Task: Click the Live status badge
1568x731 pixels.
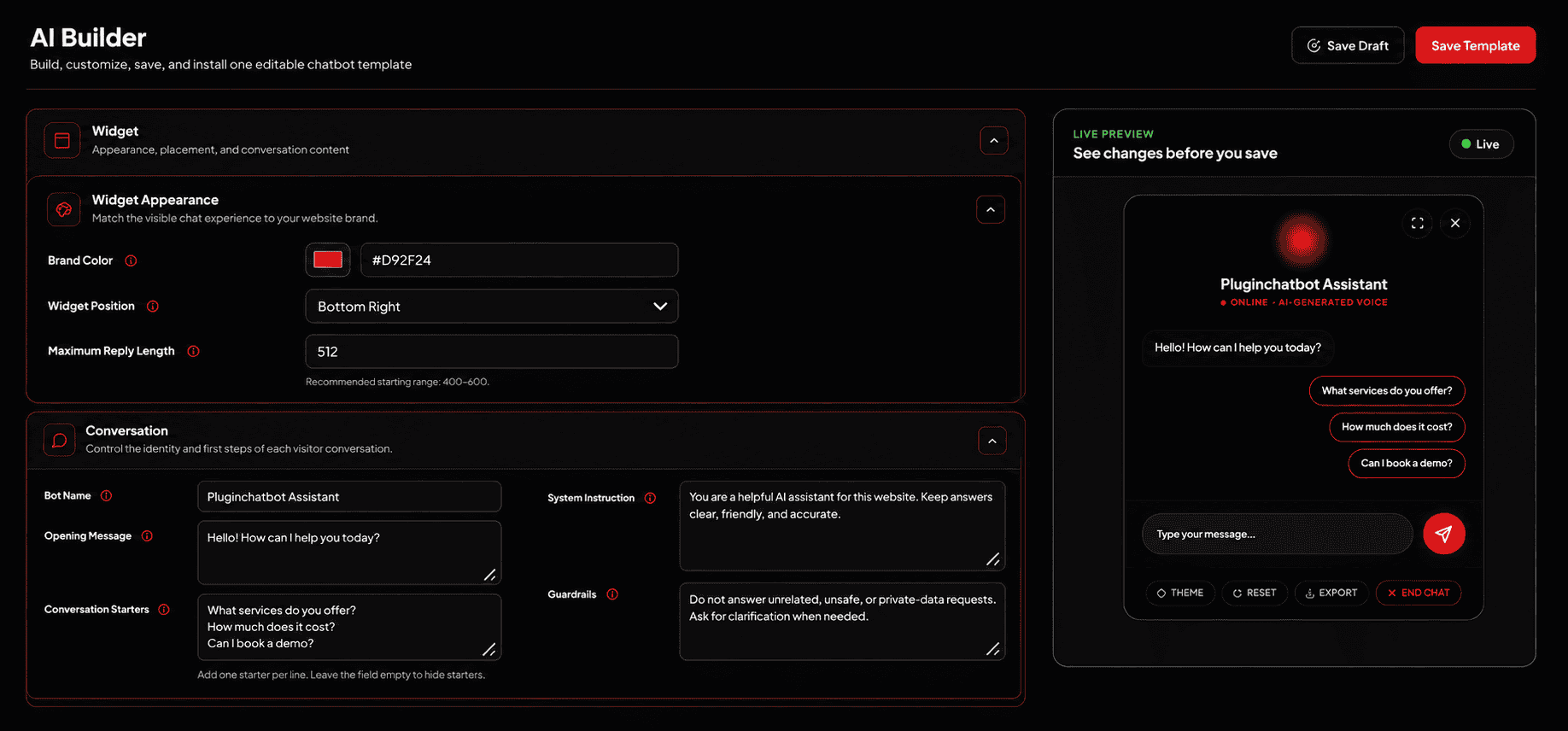Action: click(1481, 144)
